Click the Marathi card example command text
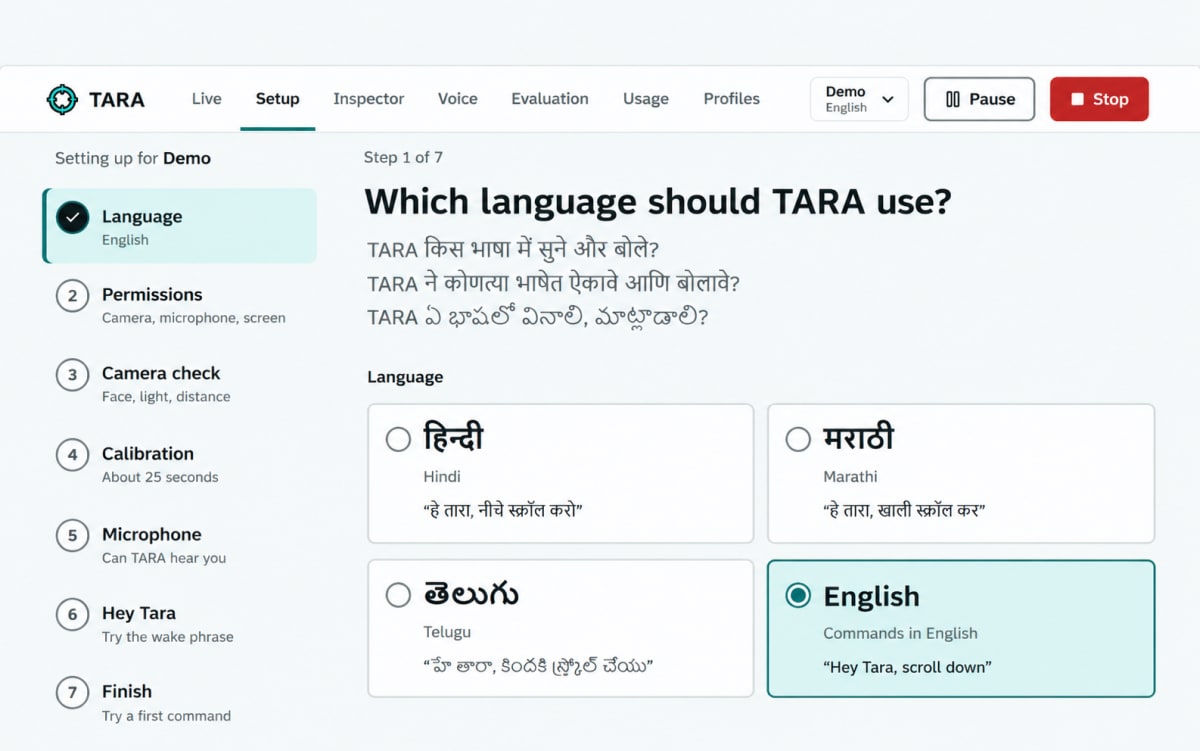The image size is (1200, 751). tap(905, 510)
